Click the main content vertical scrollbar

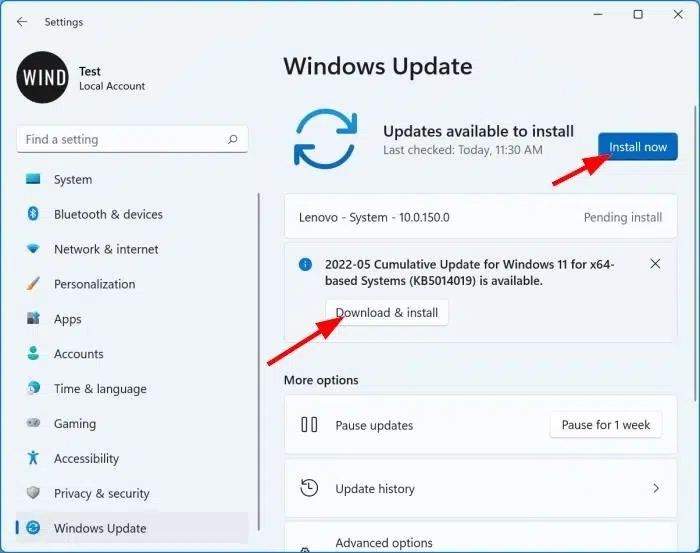pos(695,254)
